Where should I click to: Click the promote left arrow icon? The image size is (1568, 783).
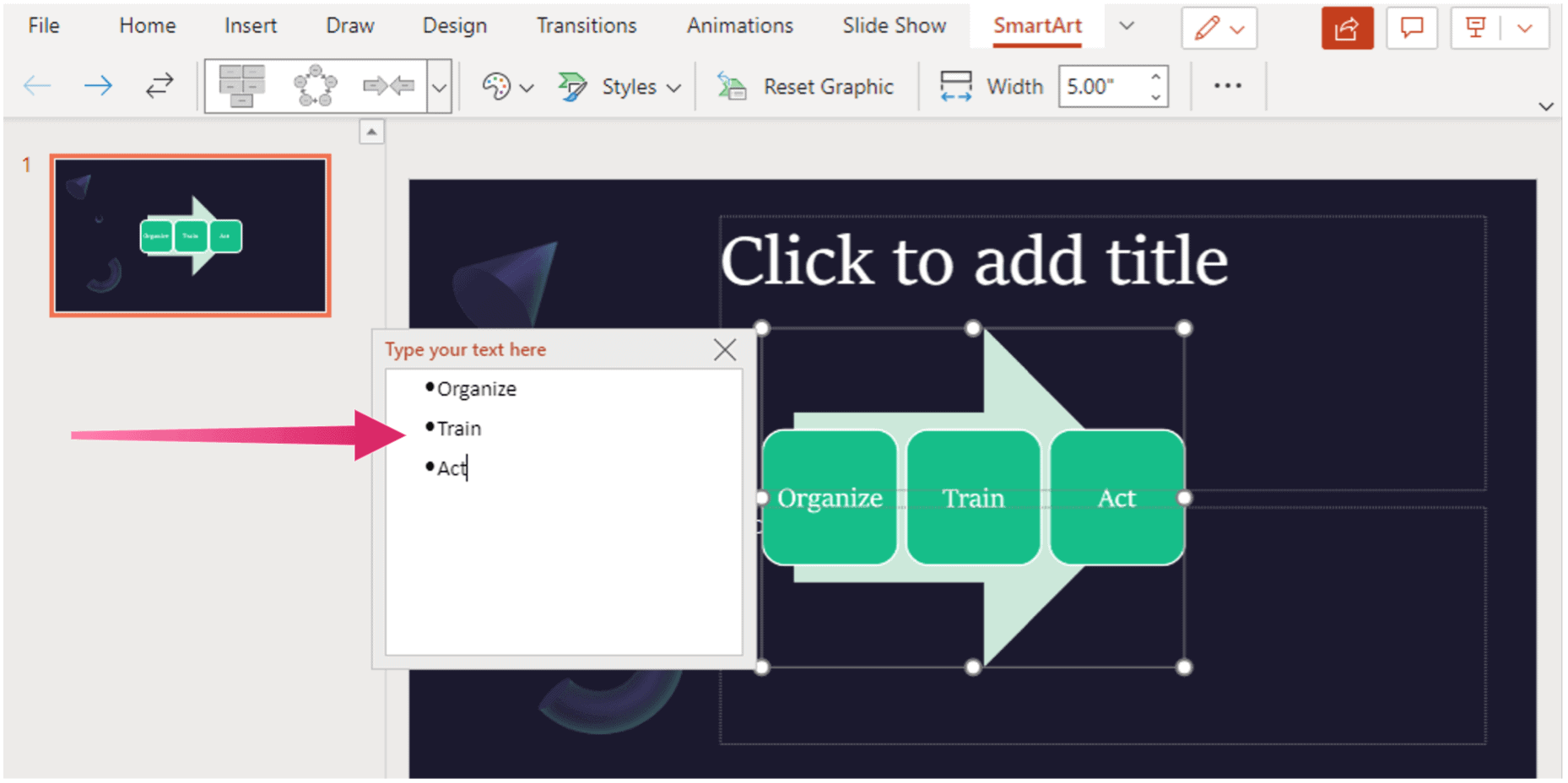pyautogui.click(x=37, y=85)
